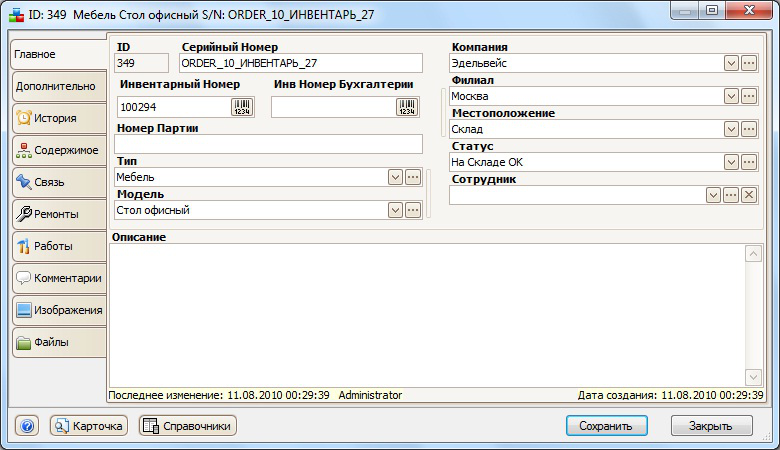Viewport: 780px width, 450px height.
Task: Click ellipsis button next to Компания field
Action: pos(749,63)
